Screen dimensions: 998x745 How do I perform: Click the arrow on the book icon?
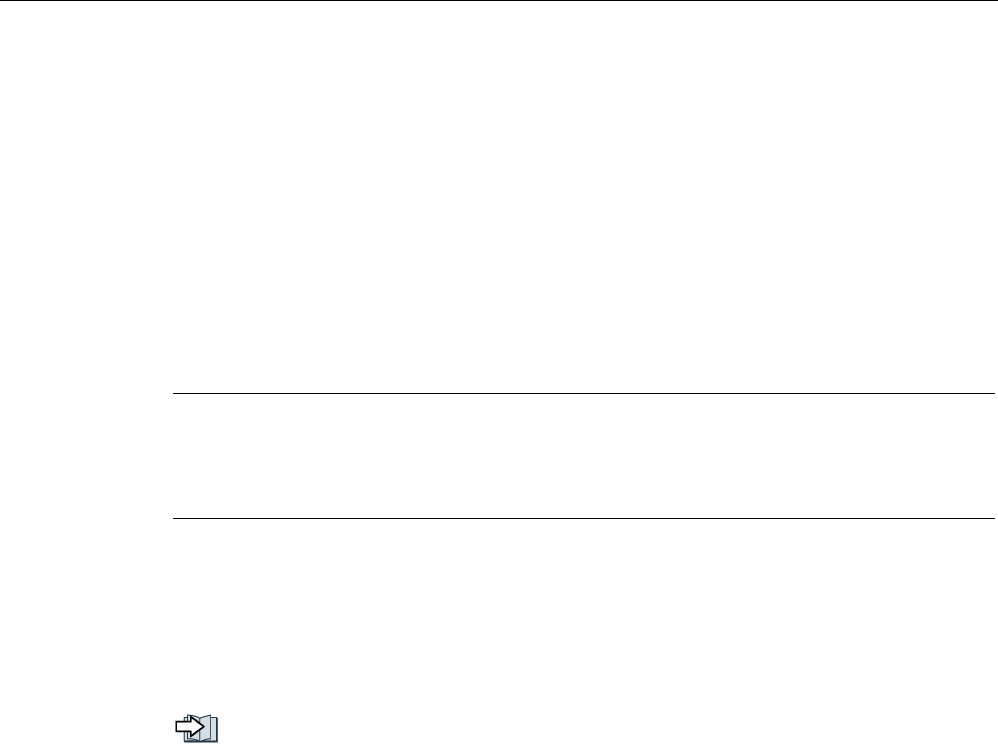click(x=190, y=726)
